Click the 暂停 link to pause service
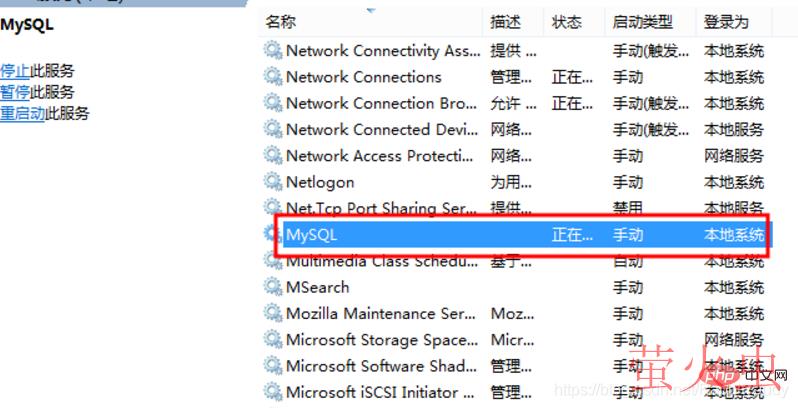Image resolution: width=798 pixels, height=408 pixels. click(15, 92)
